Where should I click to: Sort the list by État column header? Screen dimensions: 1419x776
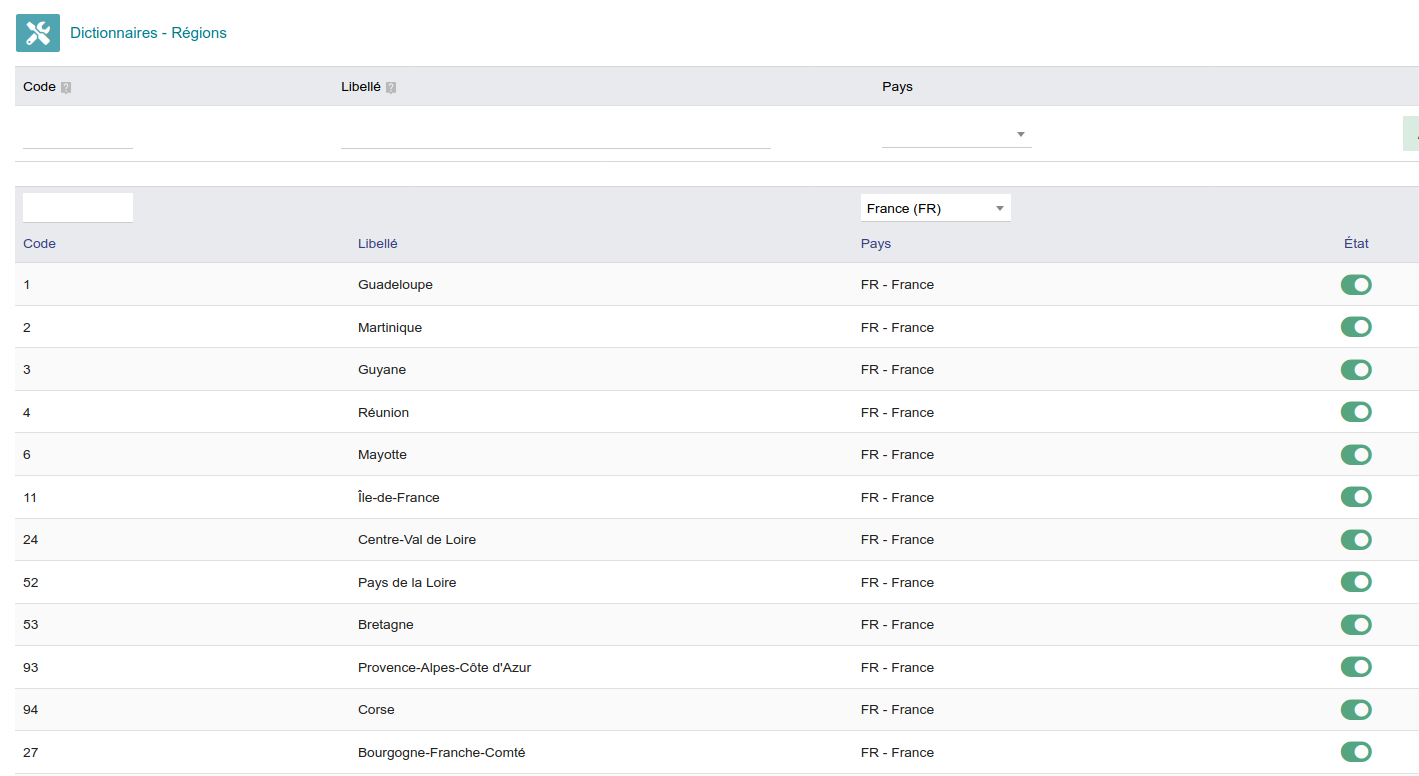tap(1356, 244)
